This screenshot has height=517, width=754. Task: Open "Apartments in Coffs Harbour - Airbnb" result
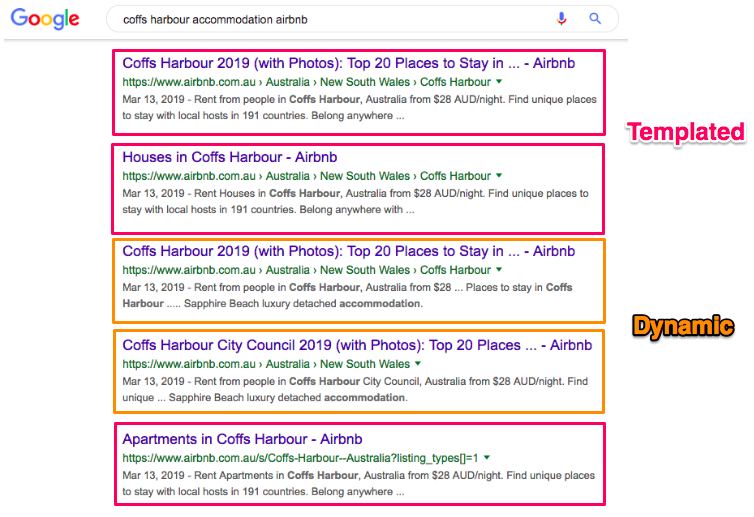pyautogui.click(x=242, y=439)
